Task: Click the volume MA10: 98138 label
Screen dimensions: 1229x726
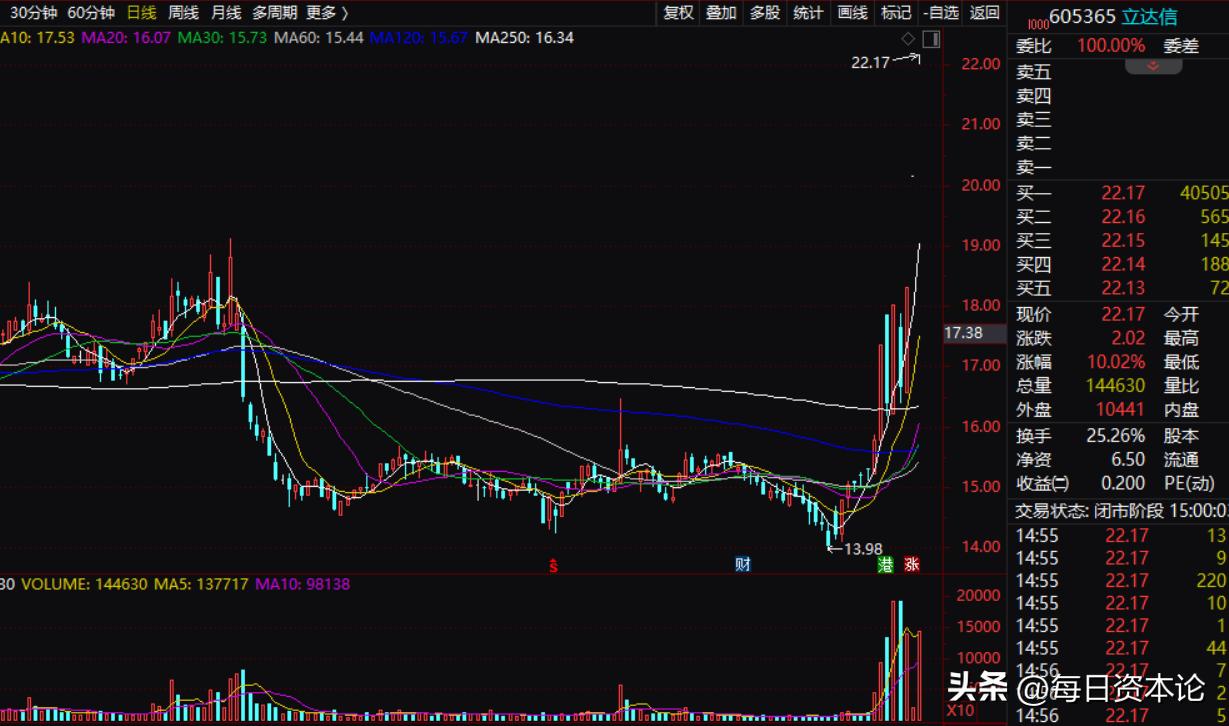Action: [302, 583]
